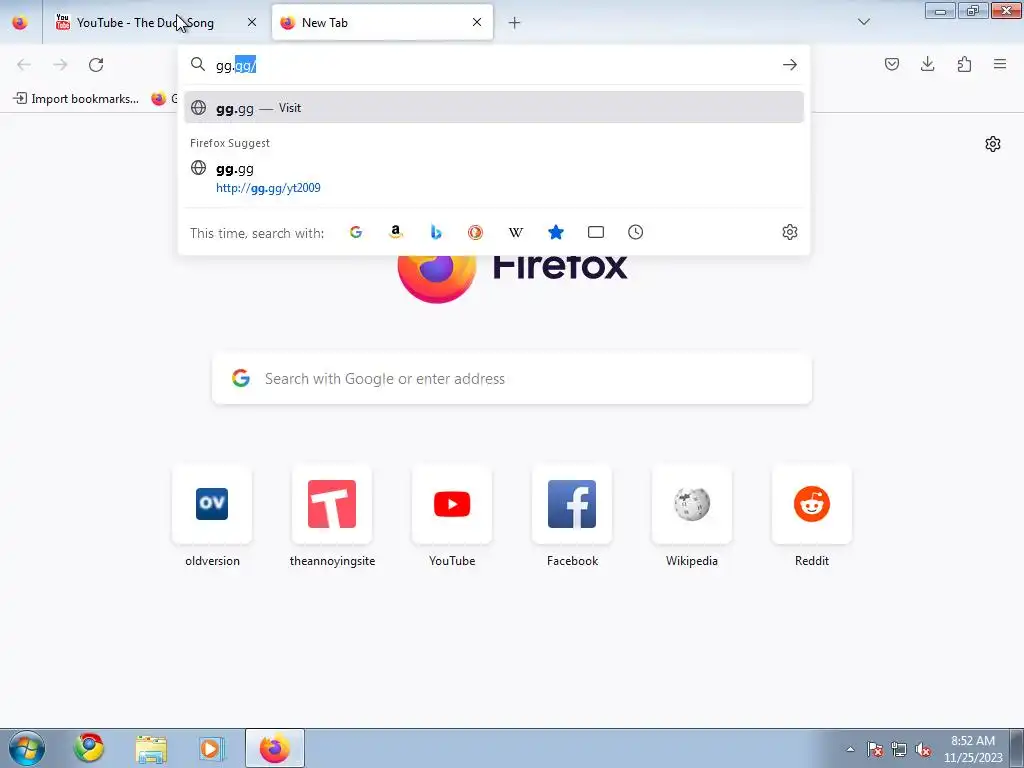Search history with the clock icon
The height and width of the screenshot is (768, 1024).
point(635,232)
